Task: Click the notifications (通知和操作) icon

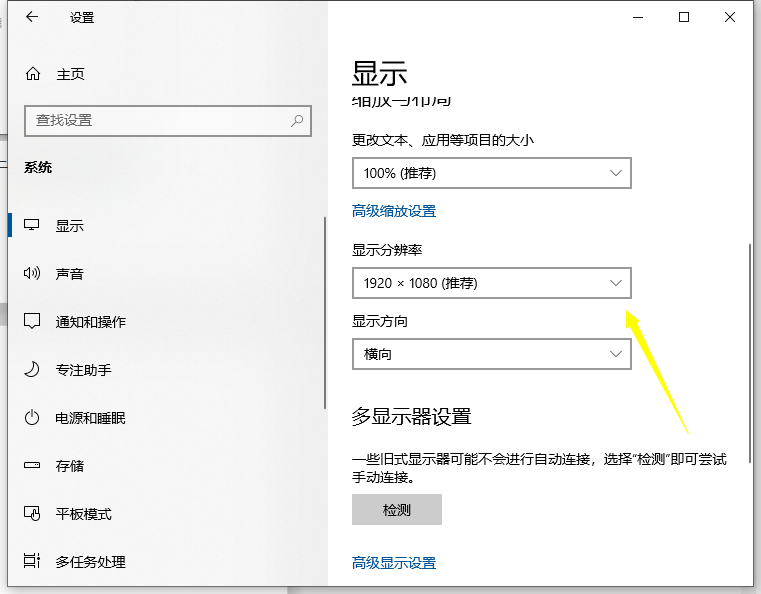Action: click(x=32, y=322)
